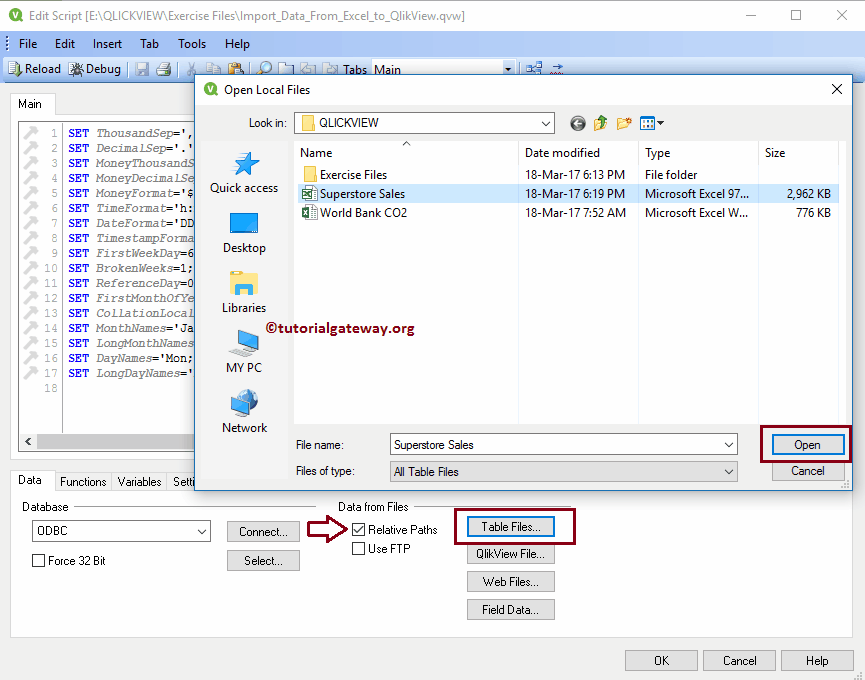
Task: Open the Tab menu
Action: click(149, 44)
